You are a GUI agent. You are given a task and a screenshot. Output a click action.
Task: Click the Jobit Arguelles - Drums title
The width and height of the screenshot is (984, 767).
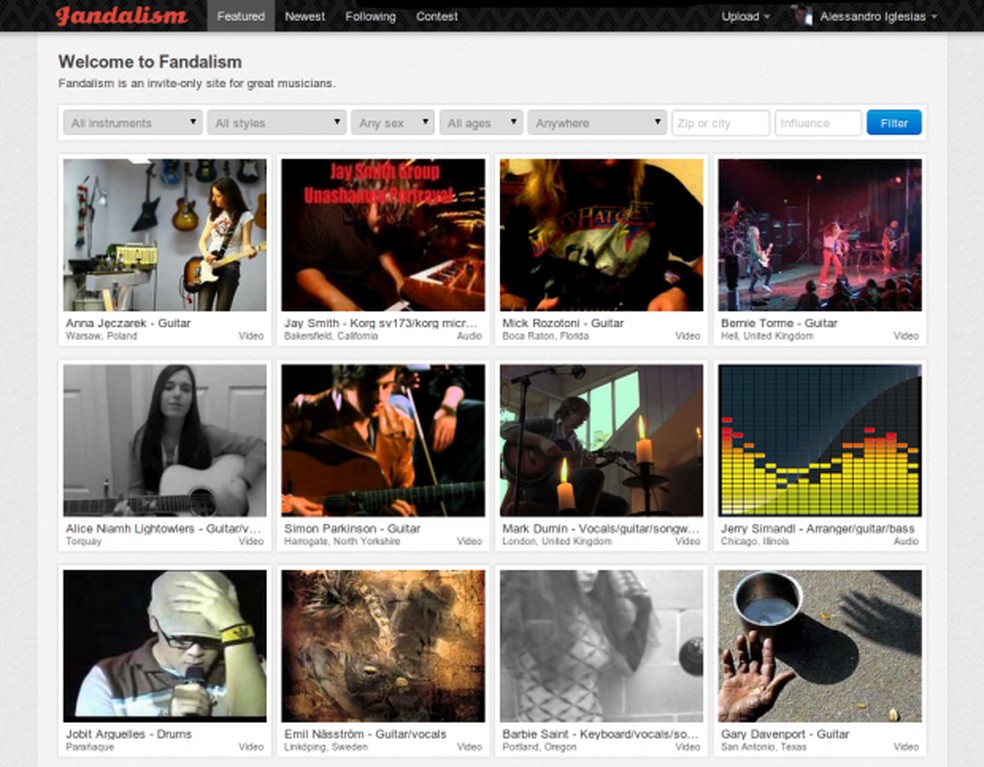129,734
